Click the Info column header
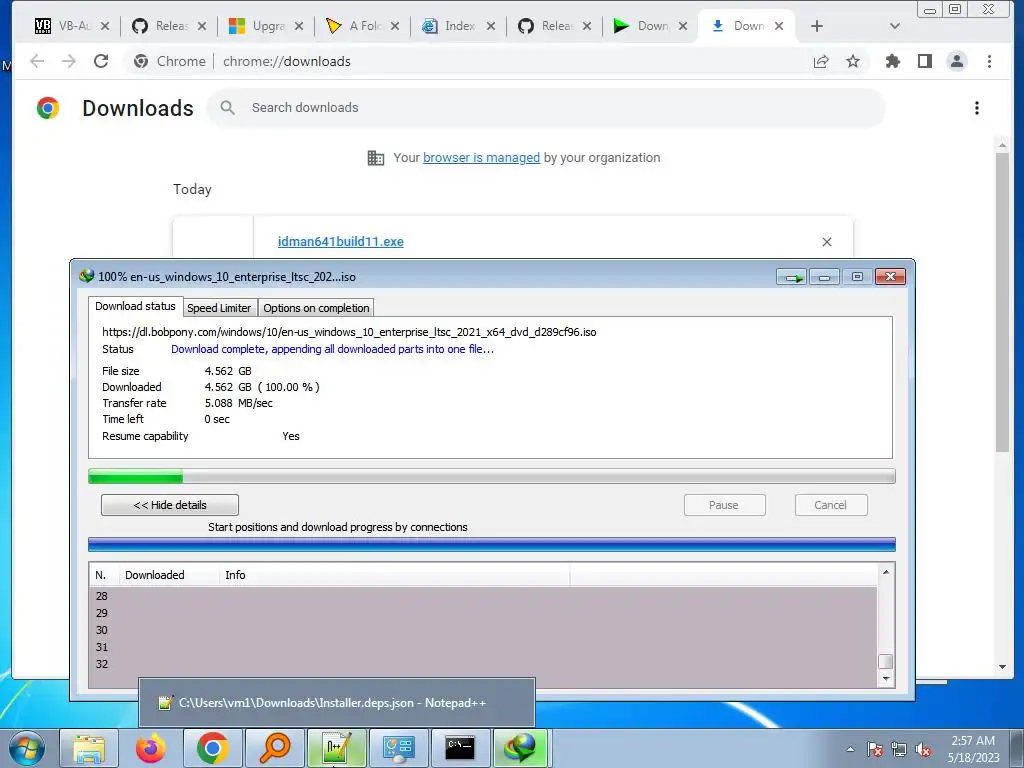 click(x=394, y=575)
